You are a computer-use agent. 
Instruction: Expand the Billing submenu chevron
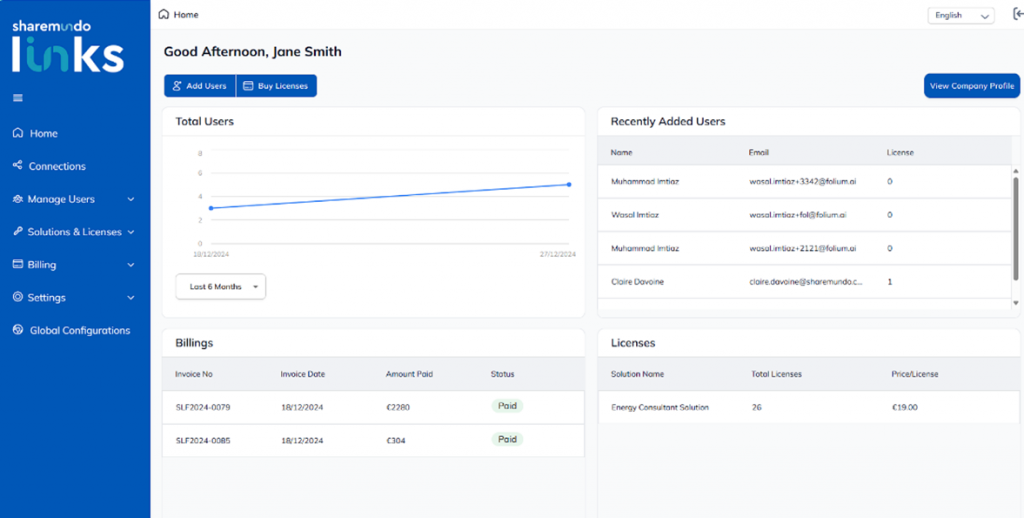click(131, 265)
